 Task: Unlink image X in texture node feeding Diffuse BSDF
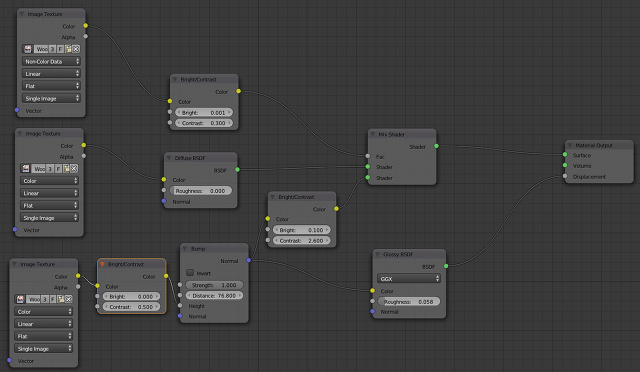tap(74, 169)
